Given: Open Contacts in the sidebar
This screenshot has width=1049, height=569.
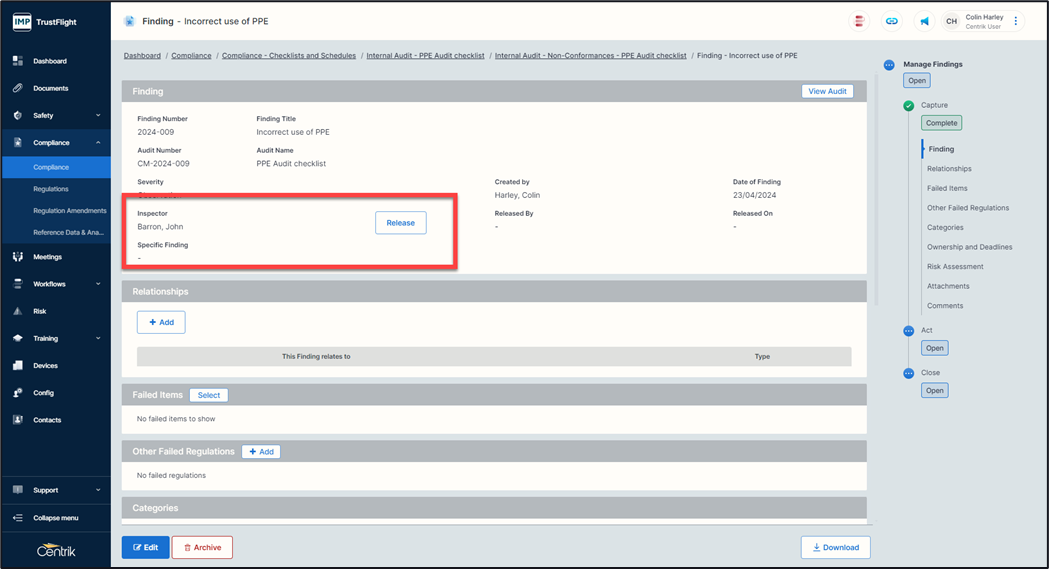Looking at the screenshot, I should coord(47,420).
